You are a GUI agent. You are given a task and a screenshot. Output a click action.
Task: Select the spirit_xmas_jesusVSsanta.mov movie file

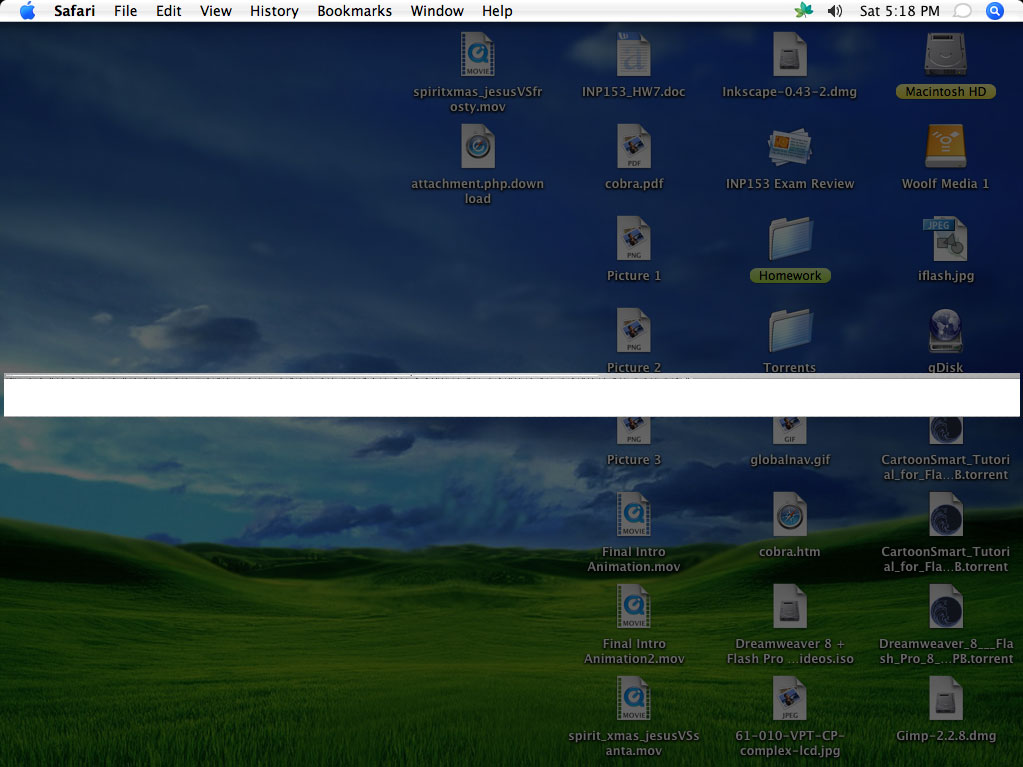(x=634, y=699)
